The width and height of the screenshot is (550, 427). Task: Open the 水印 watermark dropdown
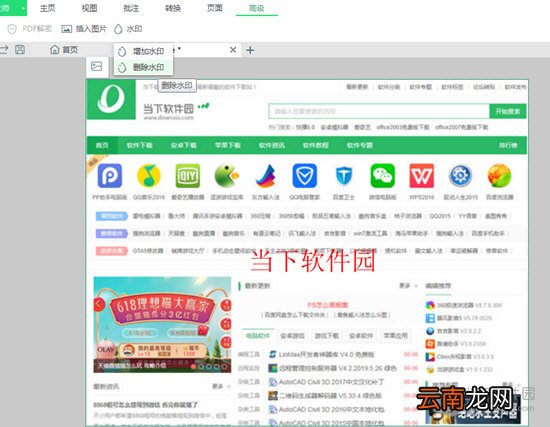[x=128, y=29]
